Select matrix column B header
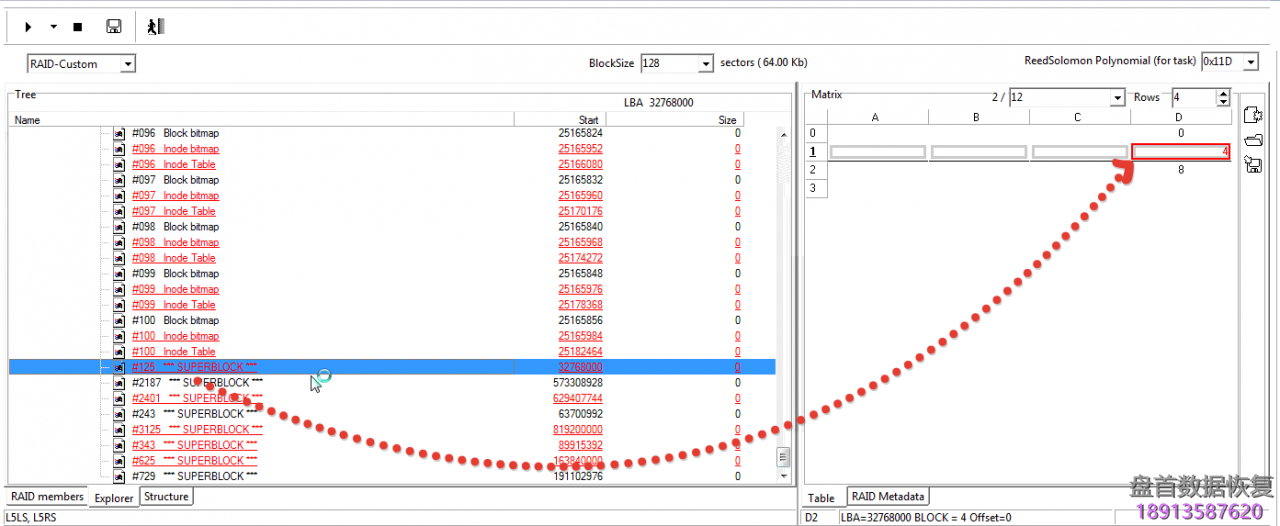Viewport: 1280px width, 526px height. click(x=978, y=117)
